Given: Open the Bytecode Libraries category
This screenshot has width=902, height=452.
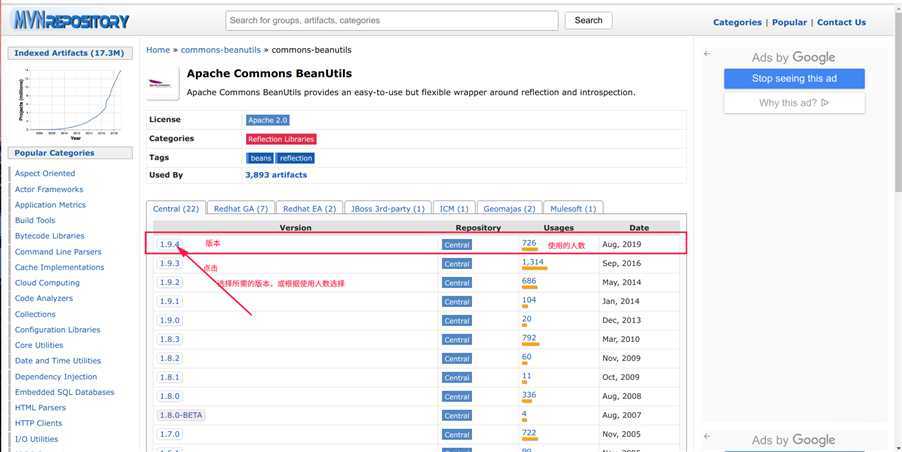Looking at the screenshot, I should tap(49, 236).
